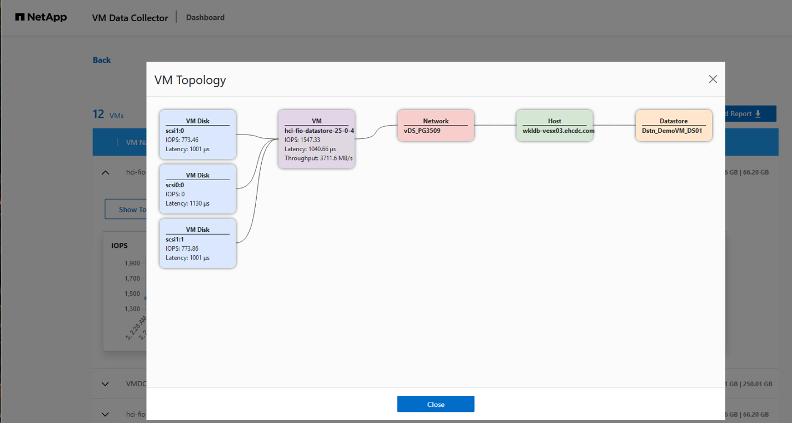The image size is (792, 424).
Task: Collapse the expanded first VM row
Action: click(107, 172)
